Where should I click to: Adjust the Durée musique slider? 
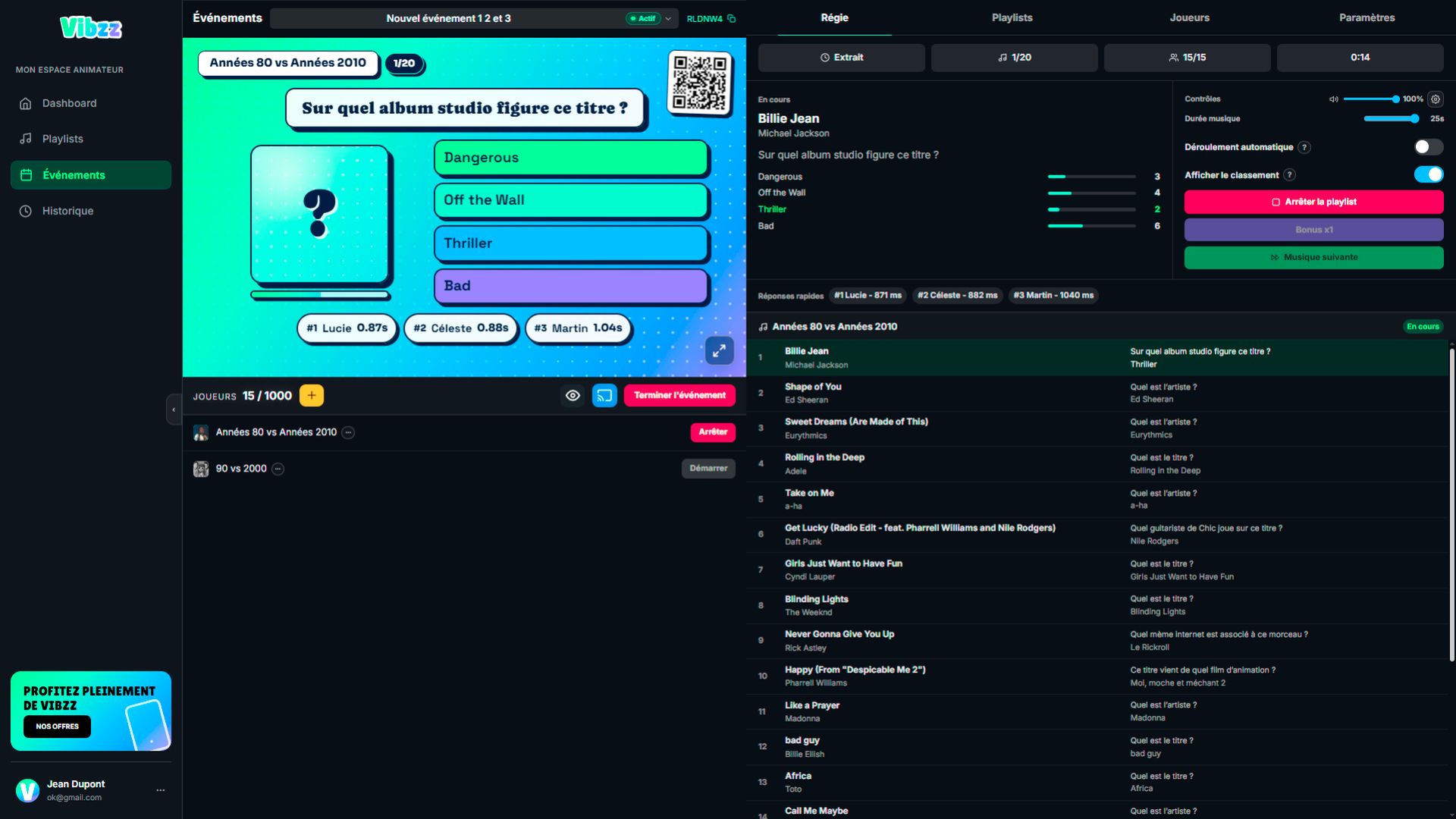click(1391, 118)
